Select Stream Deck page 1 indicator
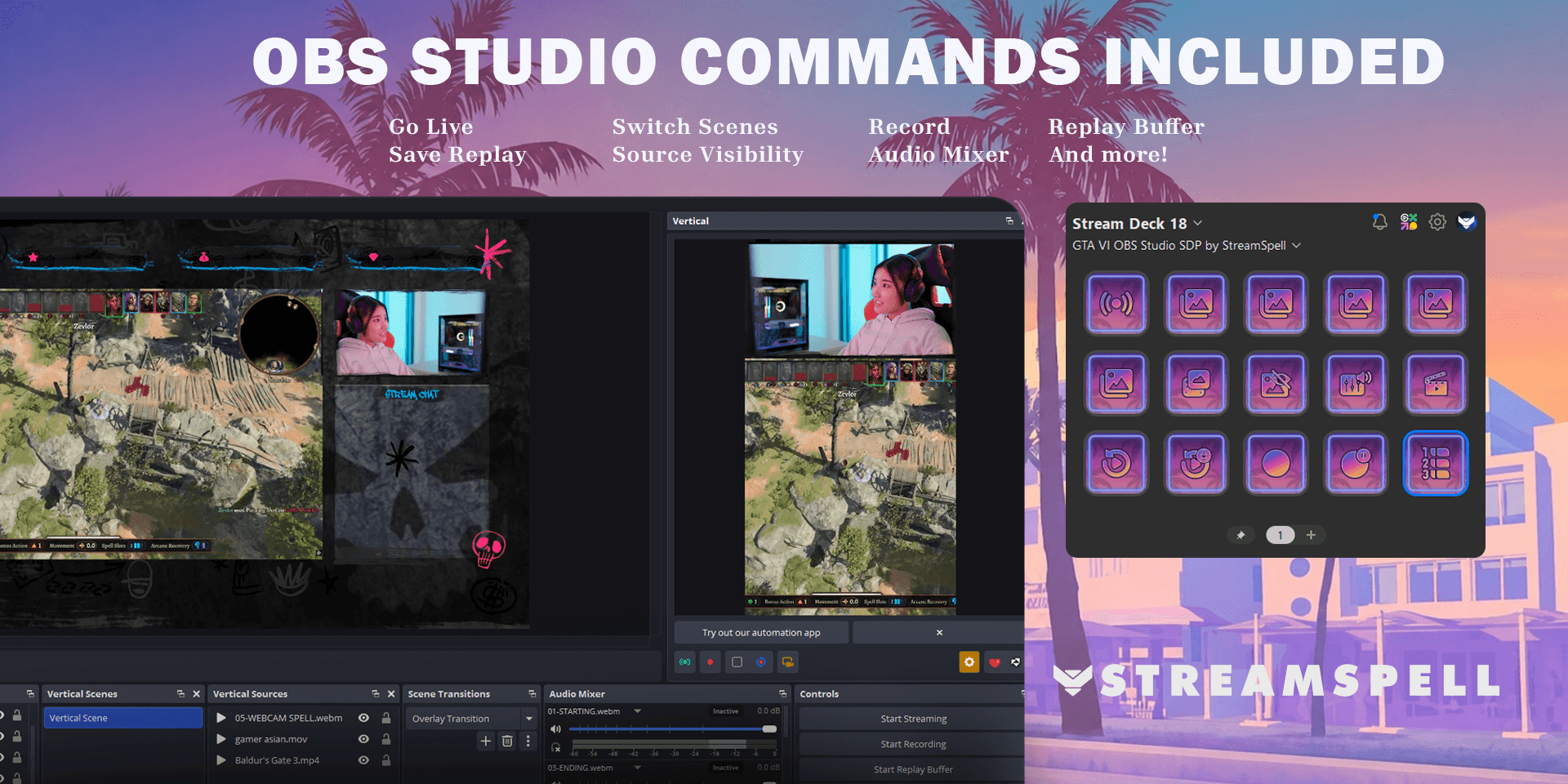 [1280, 535]
